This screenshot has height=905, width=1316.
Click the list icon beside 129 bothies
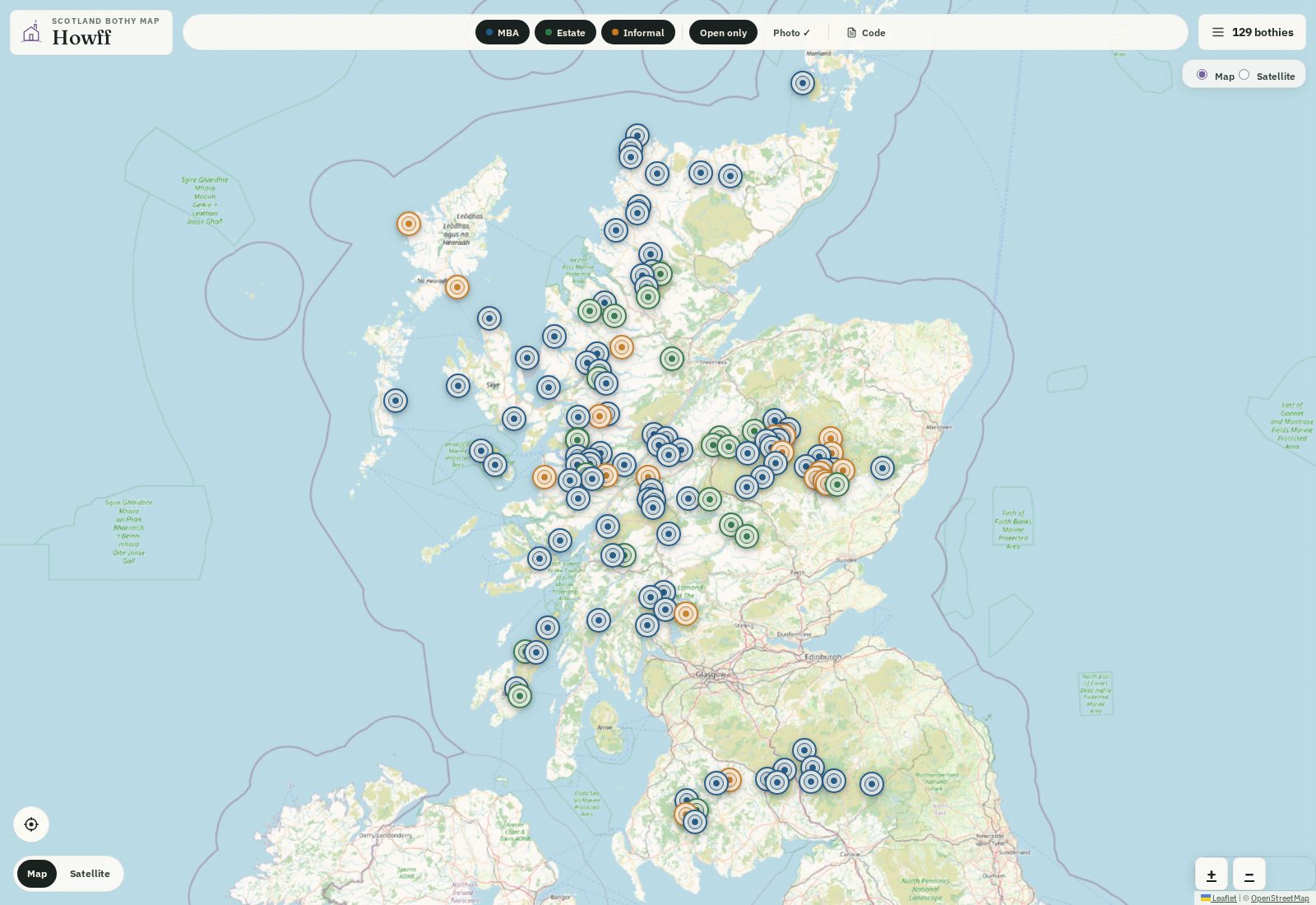[1218, 32]
